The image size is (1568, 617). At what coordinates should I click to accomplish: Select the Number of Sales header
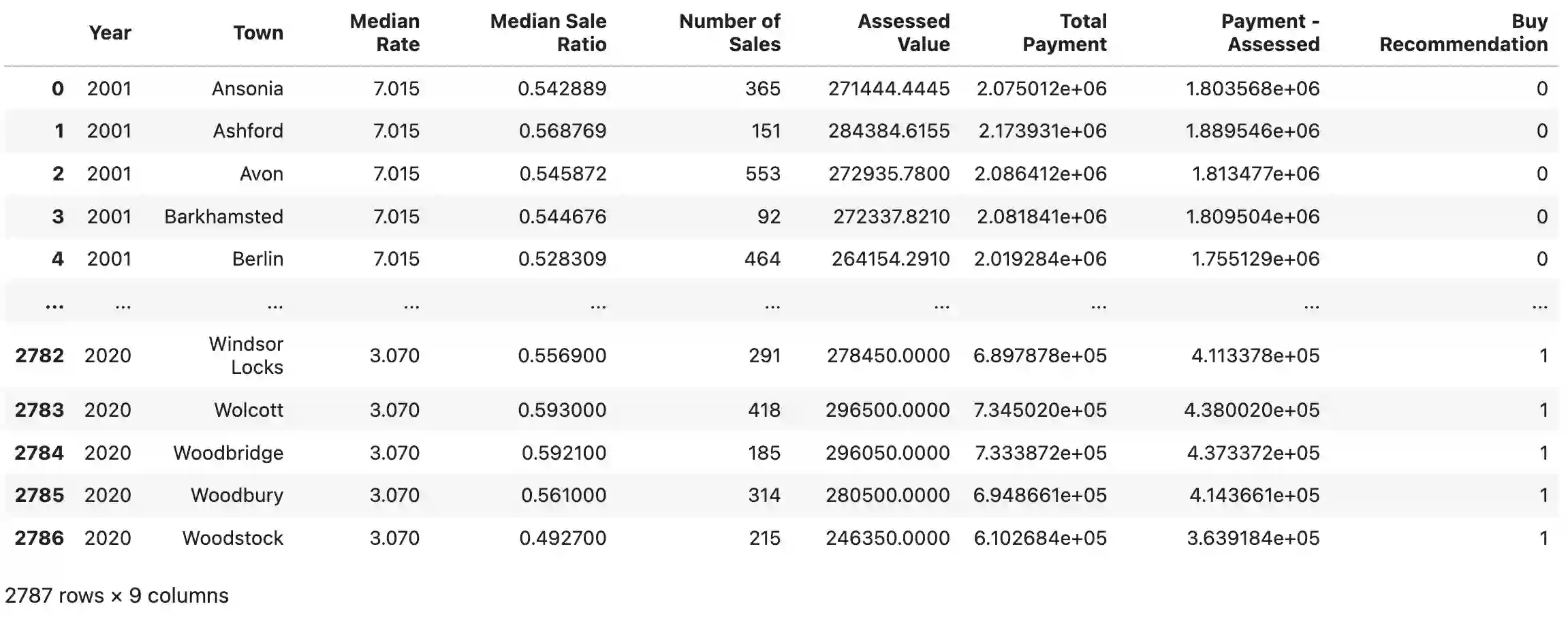(x=730, y=33)
